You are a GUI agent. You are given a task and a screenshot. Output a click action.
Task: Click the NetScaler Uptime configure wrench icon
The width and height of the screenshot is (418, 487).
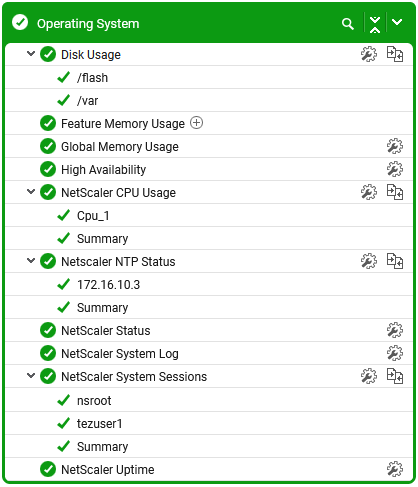tap(395, 469)
